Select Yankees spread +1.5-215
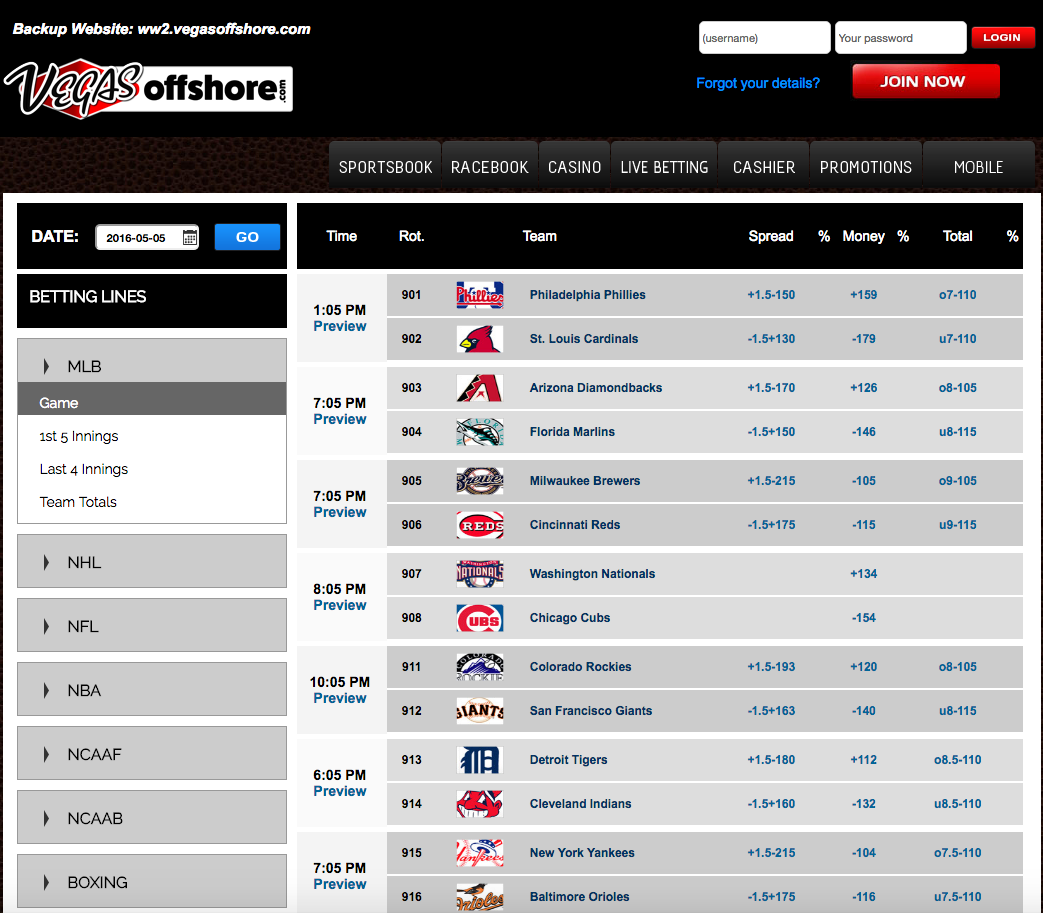This screenshot has height=913, width=1043. [771, 853]
